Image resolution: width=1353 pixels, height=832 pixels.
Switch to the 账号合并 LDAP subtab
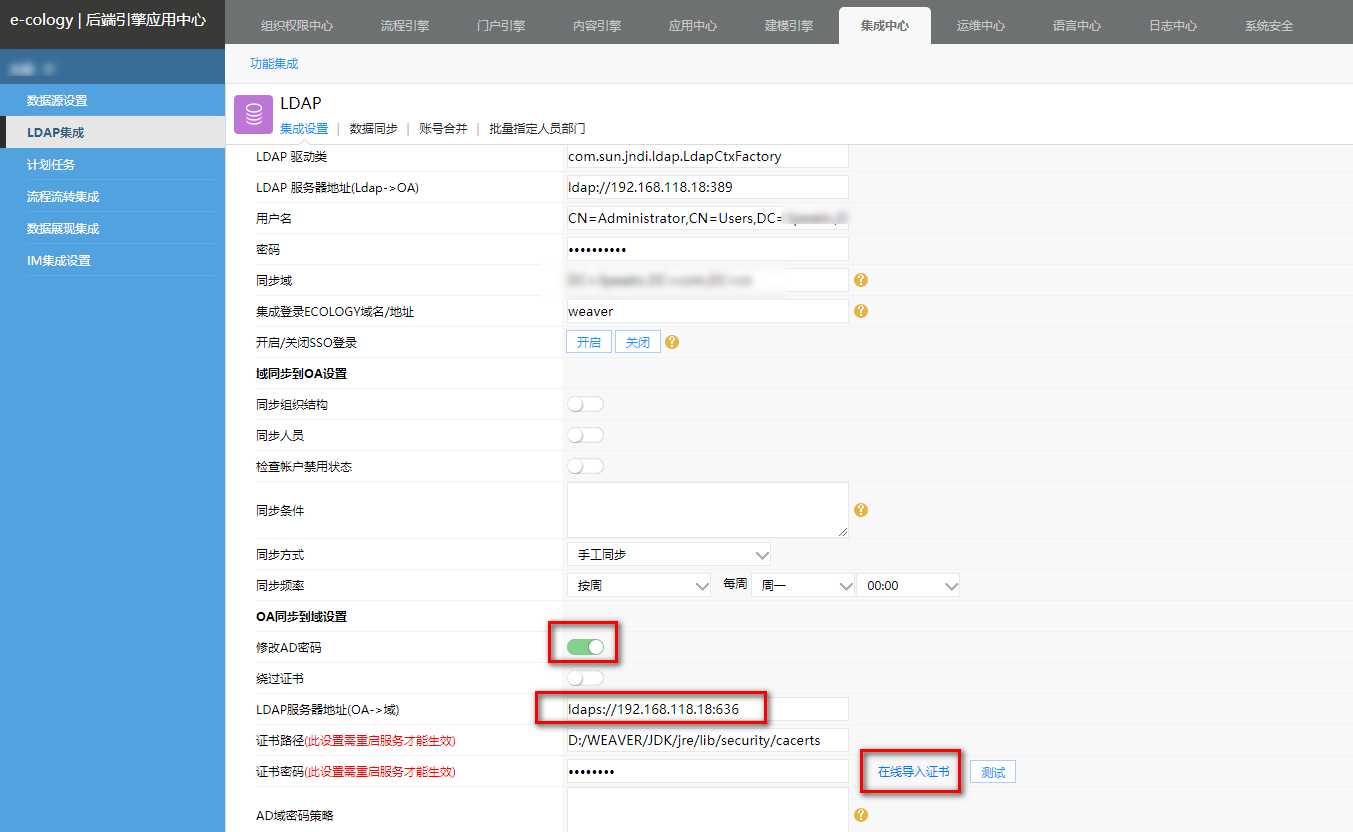point(443,128)
